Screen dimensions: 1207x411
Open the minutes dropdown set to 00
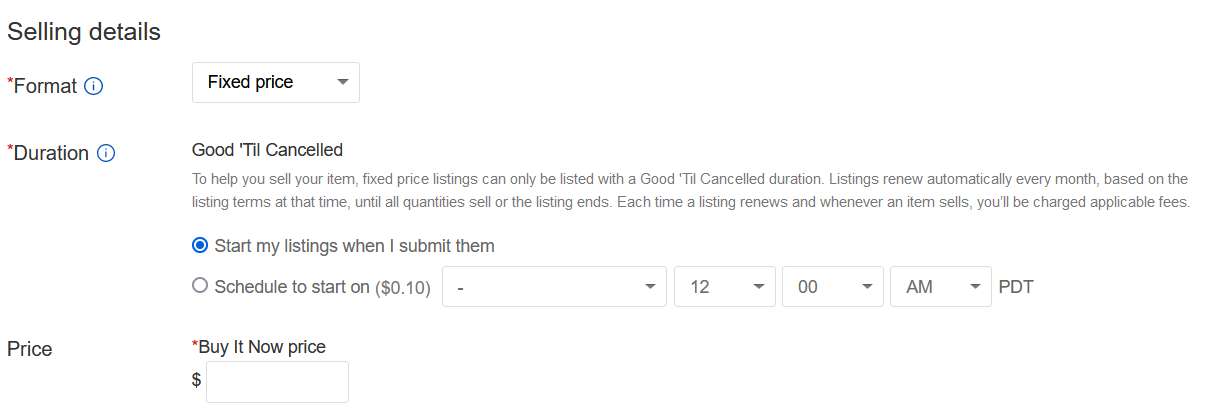coord(833,286)
